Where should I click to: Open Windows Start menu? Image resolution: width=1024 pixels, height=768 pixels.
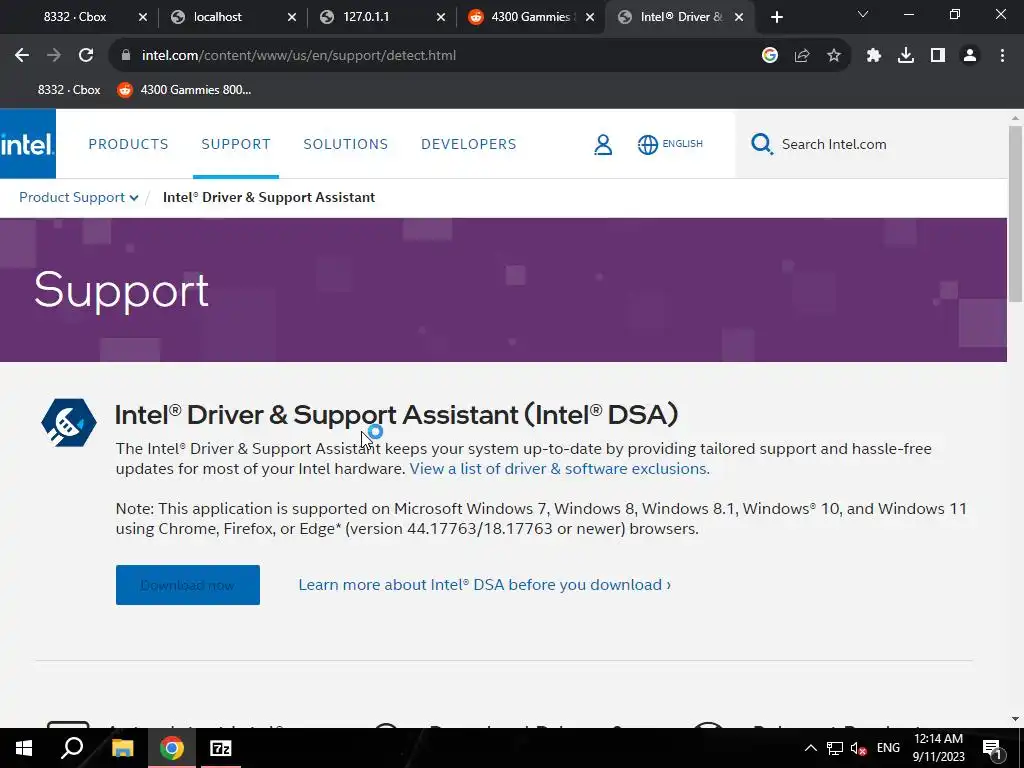point(24,748)
